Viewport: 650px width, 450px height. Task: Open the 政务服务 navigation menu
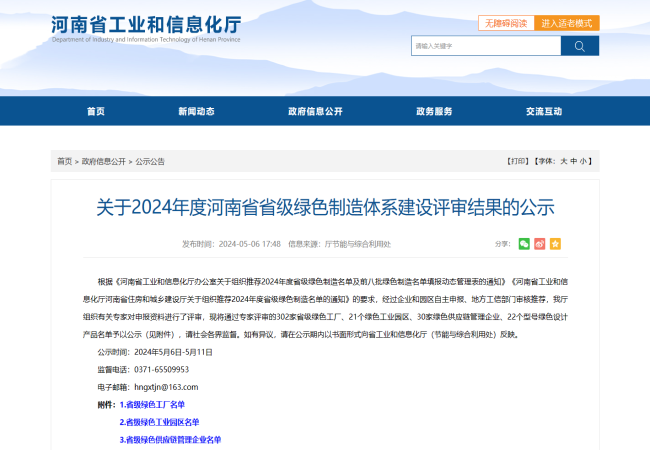434,111
